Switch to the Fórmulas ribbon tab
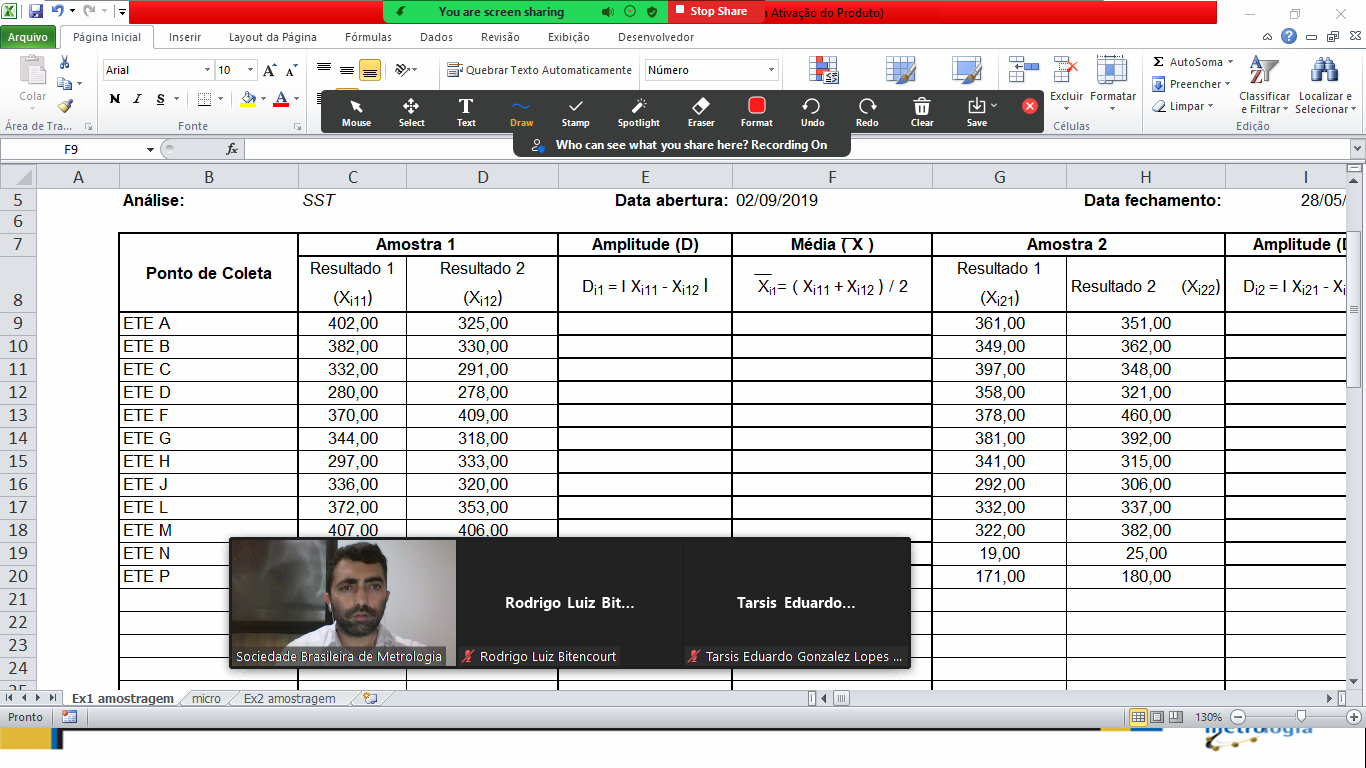 click(368, 37)
